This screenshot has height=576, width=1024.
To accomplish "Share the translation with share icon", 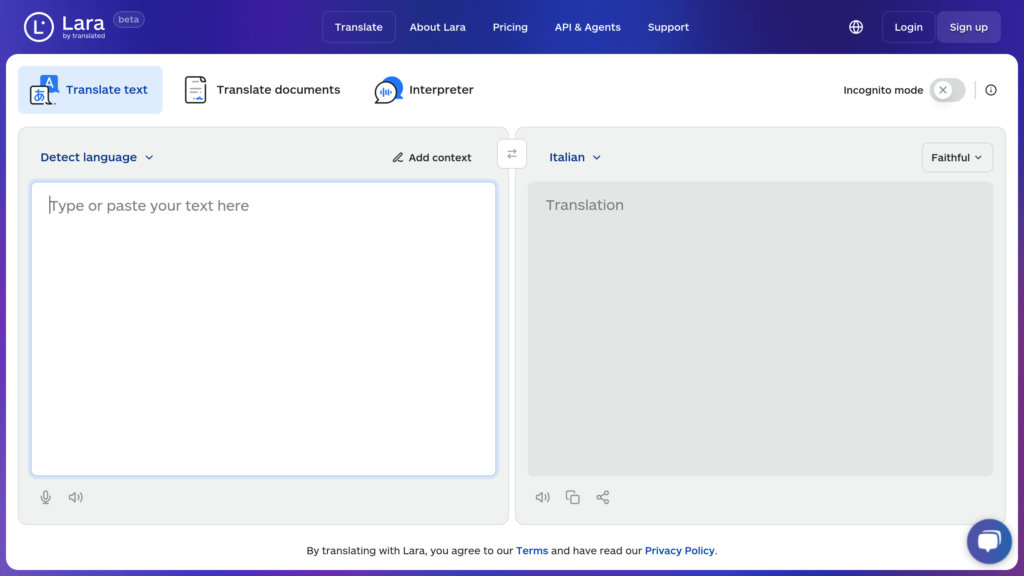I will click(603, 497).
